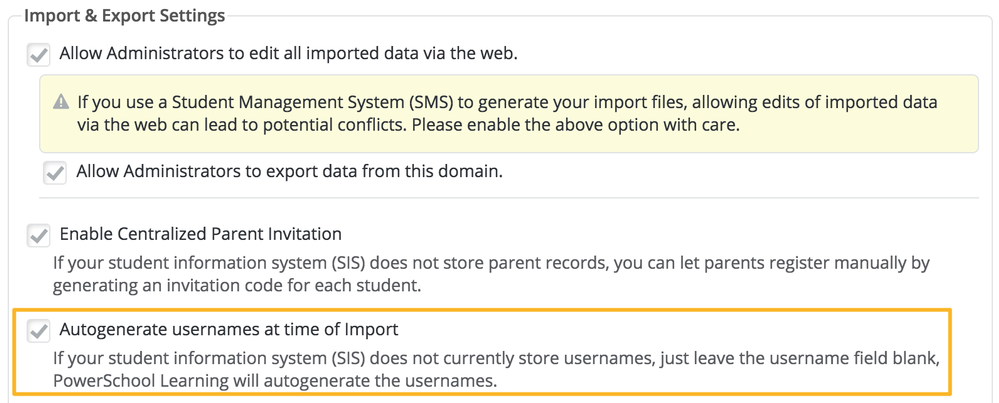Click the 'Enable Centralized Parent Invitation' label
This screenshot has height=403, width=999.
[200, 234]
